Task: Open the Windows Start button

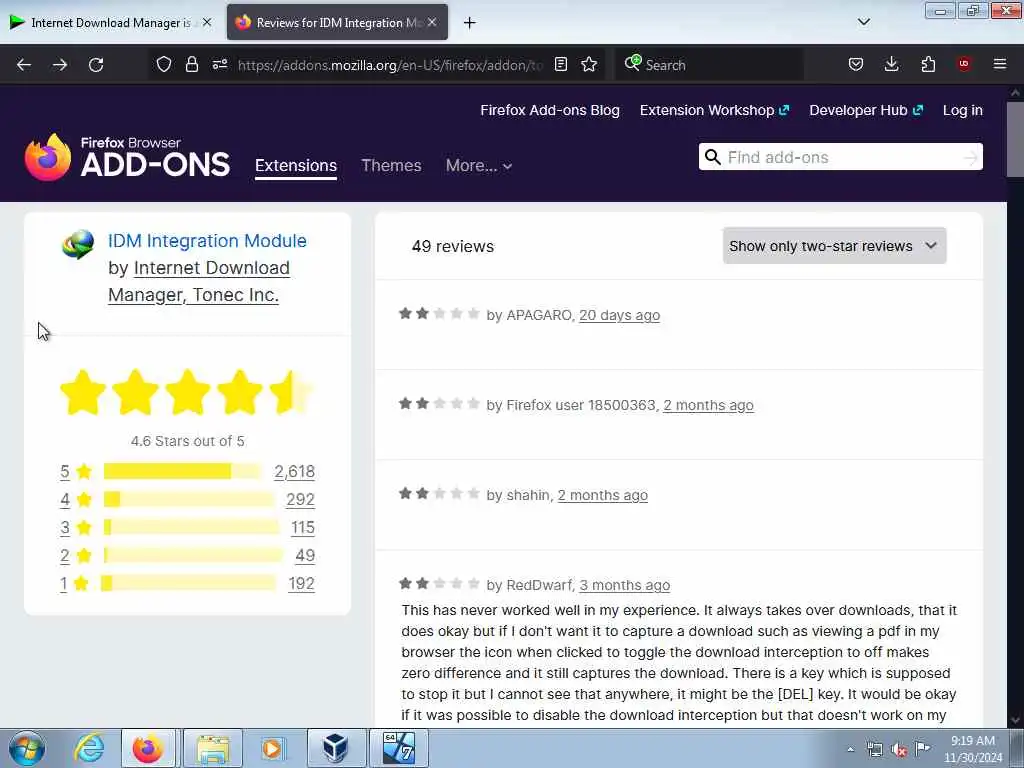Action: click(x=27, y=748)
